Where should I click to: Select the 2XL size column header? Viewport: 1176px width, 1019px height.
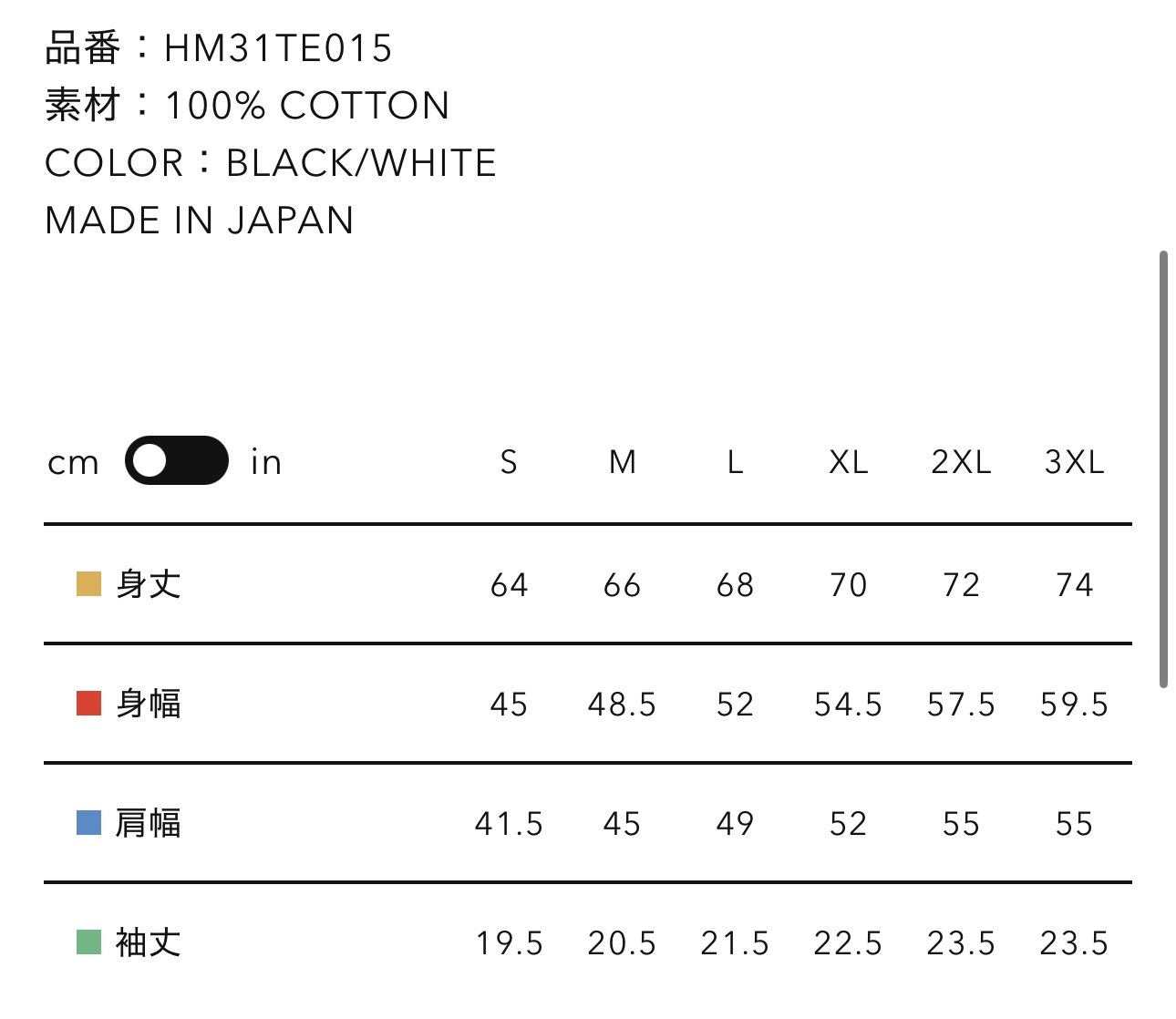pyautogui.click(x=961, y=462)
